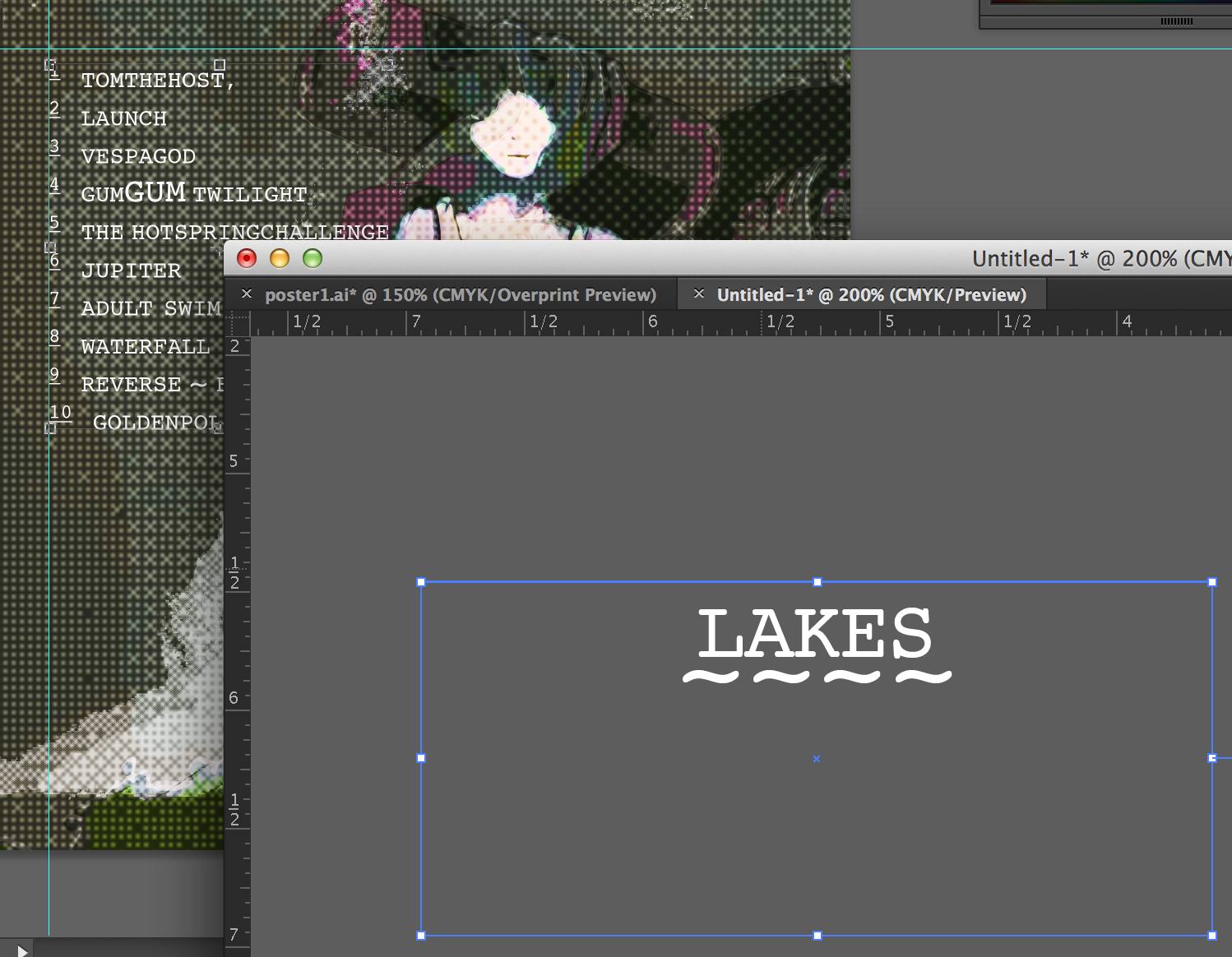Open status bar arrow popup at bottom-left
Viewport: 1232px width, 957px height.
(x=22, y=950)
